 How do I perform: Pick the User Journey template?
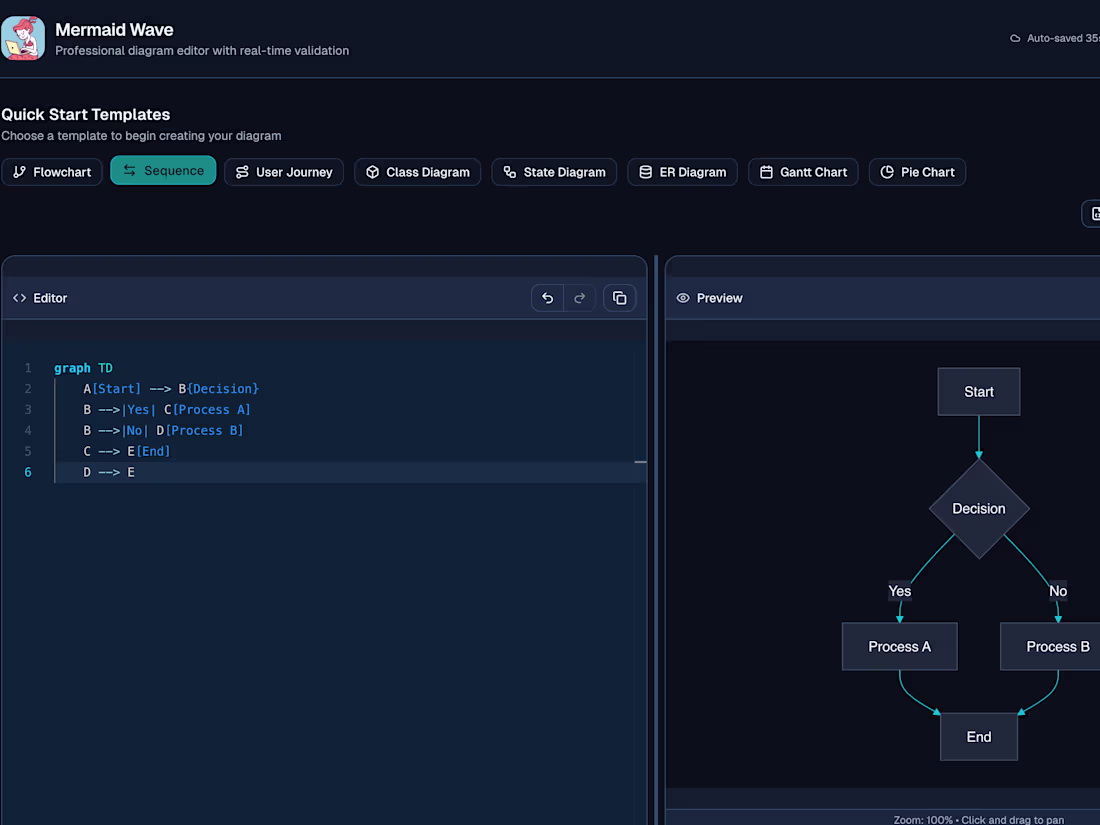(x=284, y=172)
